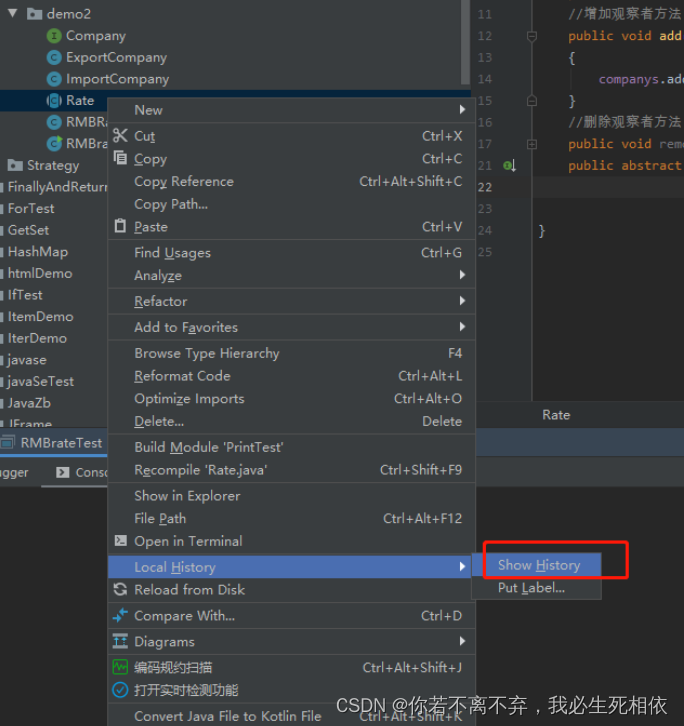Select HashMap in the project tree
Viewport: 684px width, 726px height.
[x=38, y=252]
